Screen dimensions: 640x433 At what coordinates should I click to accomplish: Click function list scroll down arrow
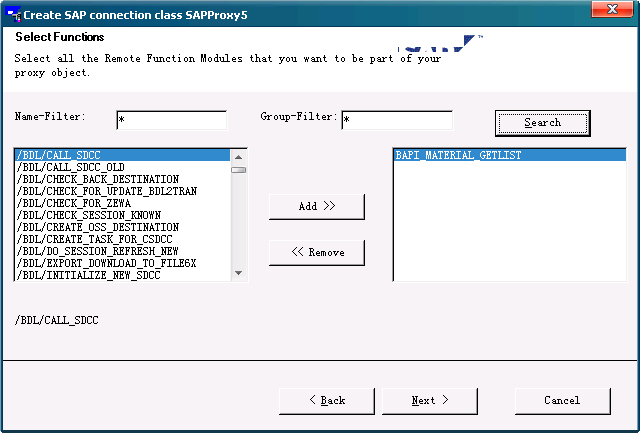tap(239, 273)
